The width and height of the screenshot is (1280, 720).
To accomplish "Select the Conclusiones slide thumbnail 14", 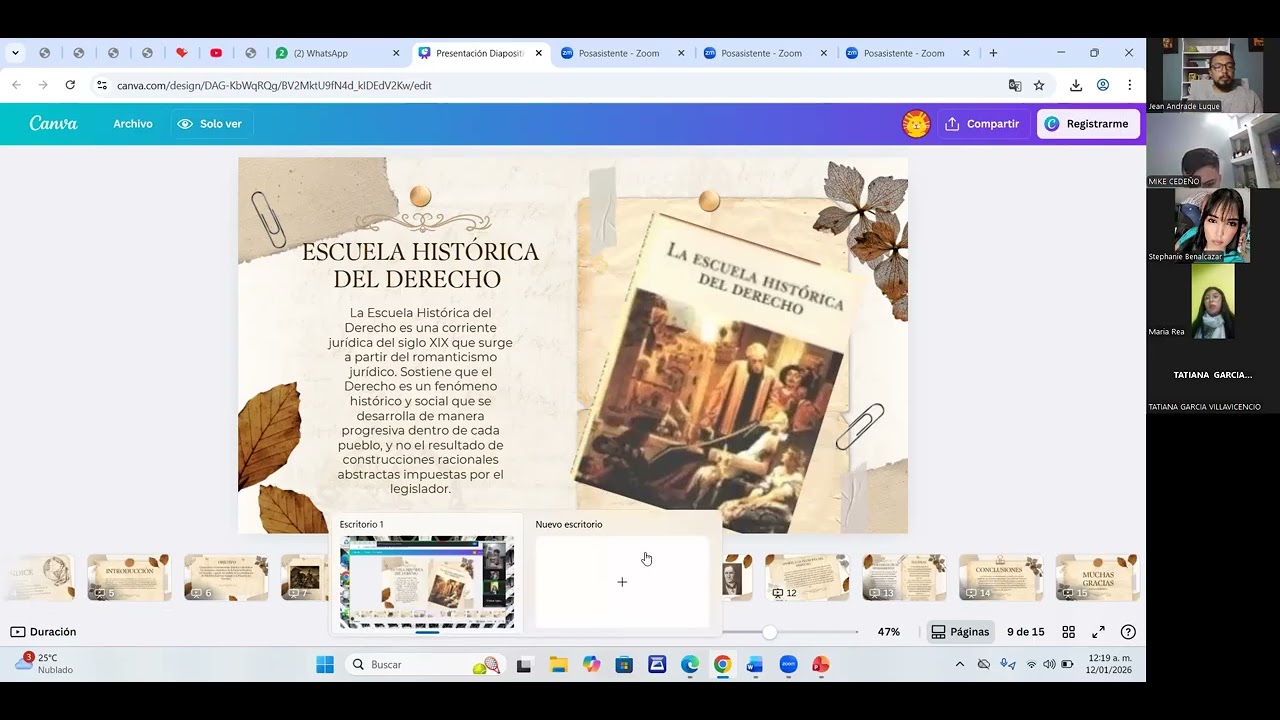I will point(1001,578).
